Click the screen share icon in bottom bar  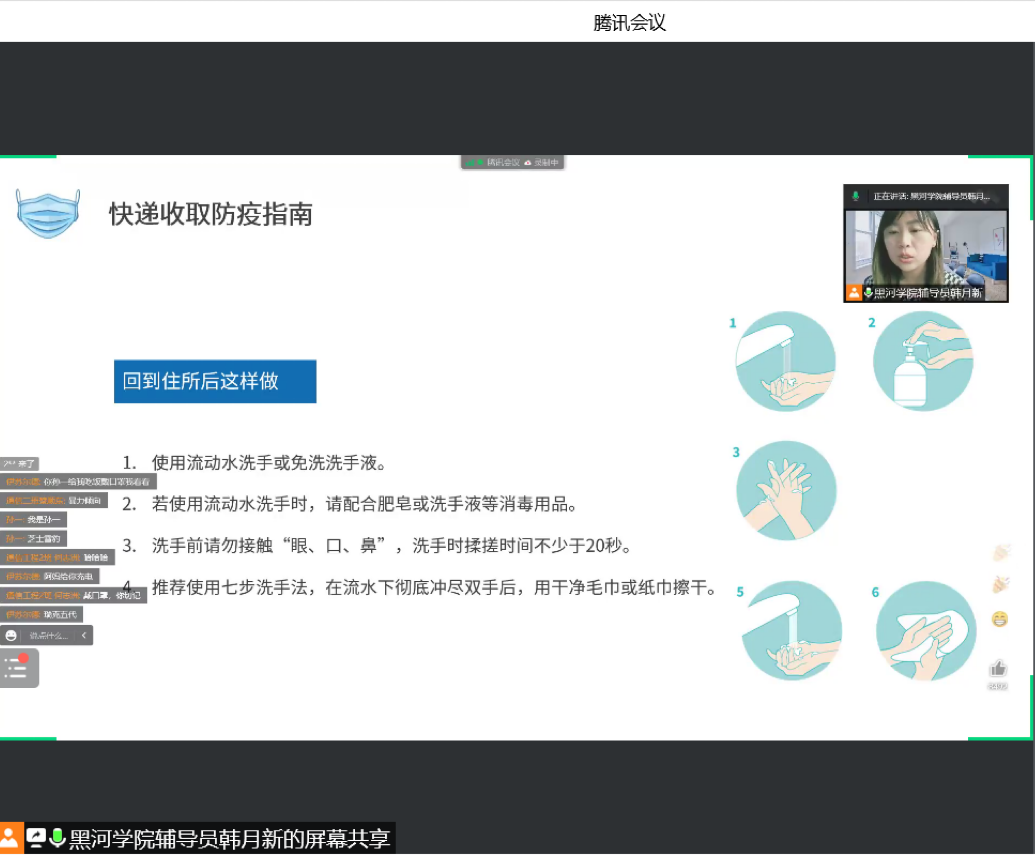(36, 838)
